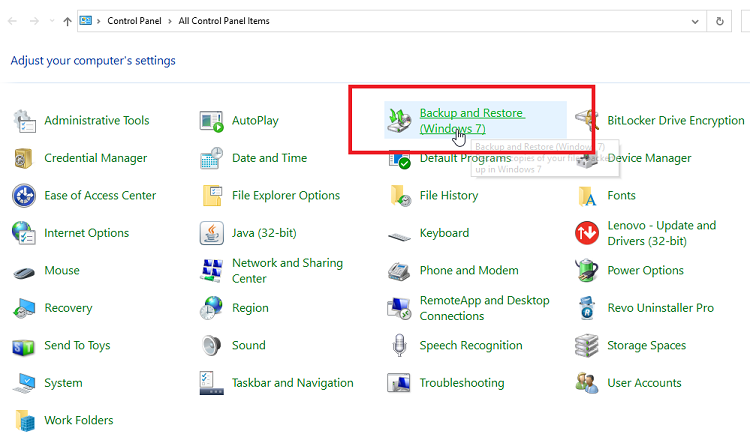Click the Control Panel icon in address bar
750x437 pixels.
pyautogui.click(x=86, y=21)
